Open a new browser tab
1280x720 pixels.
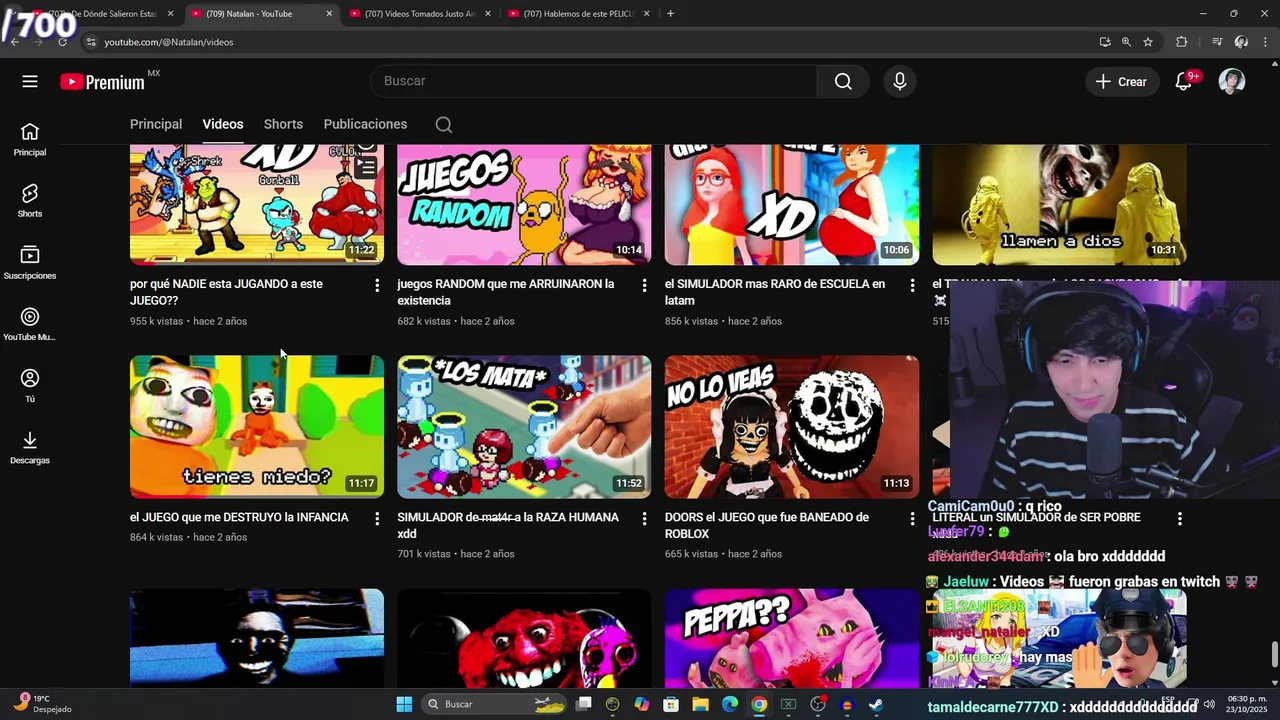670,14
